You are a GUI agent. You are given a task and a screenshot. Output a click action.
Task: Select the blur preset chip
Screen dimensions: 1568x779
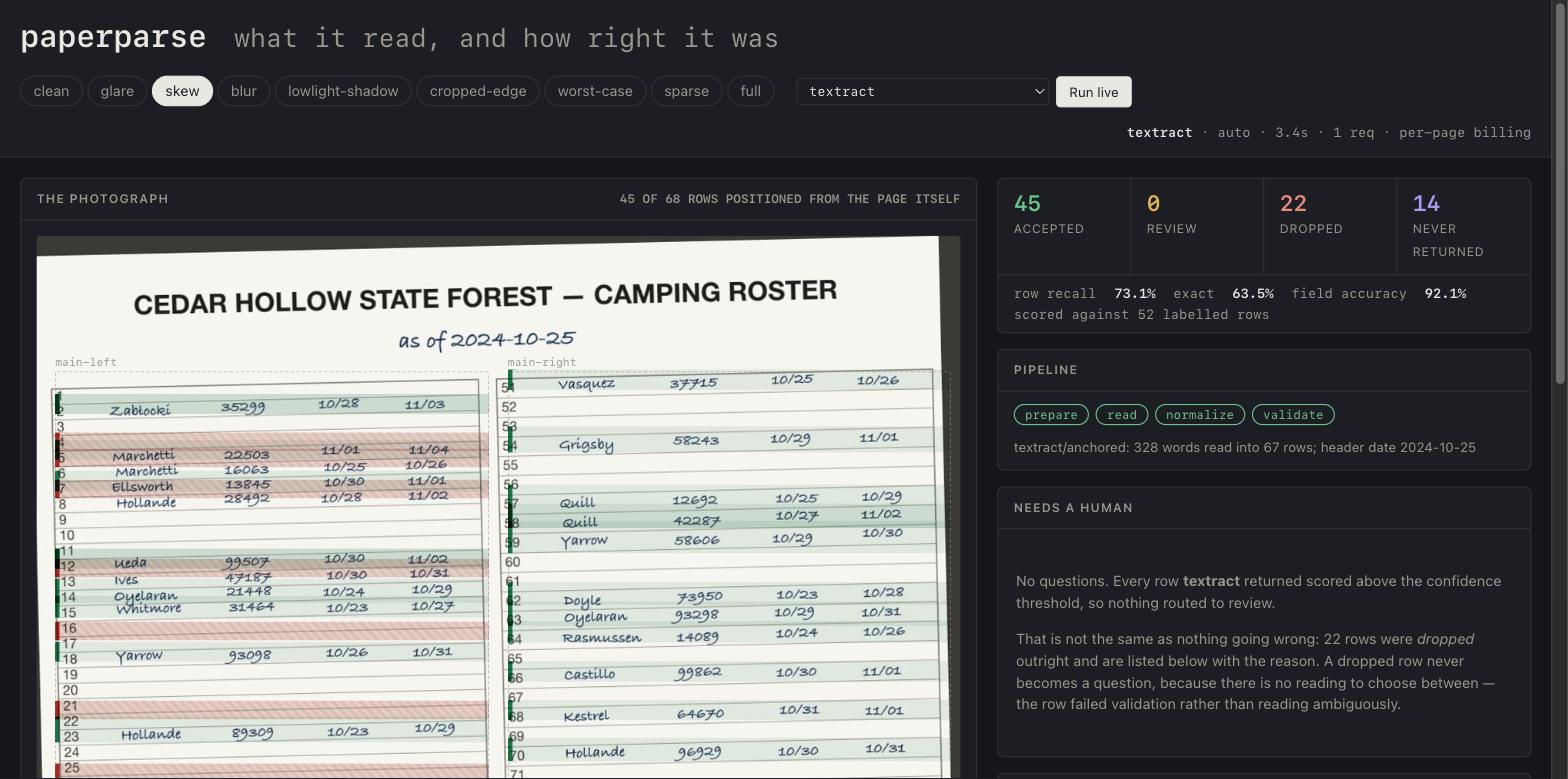[244, 91]
